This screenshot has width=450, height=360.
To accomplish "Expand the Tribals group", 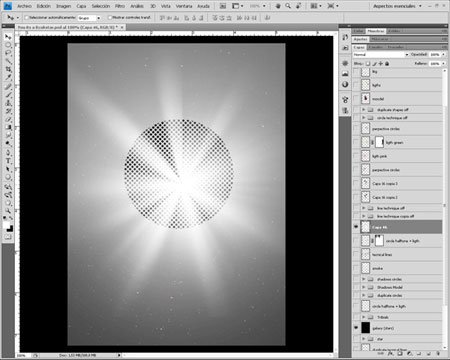I will coord(364,317).
